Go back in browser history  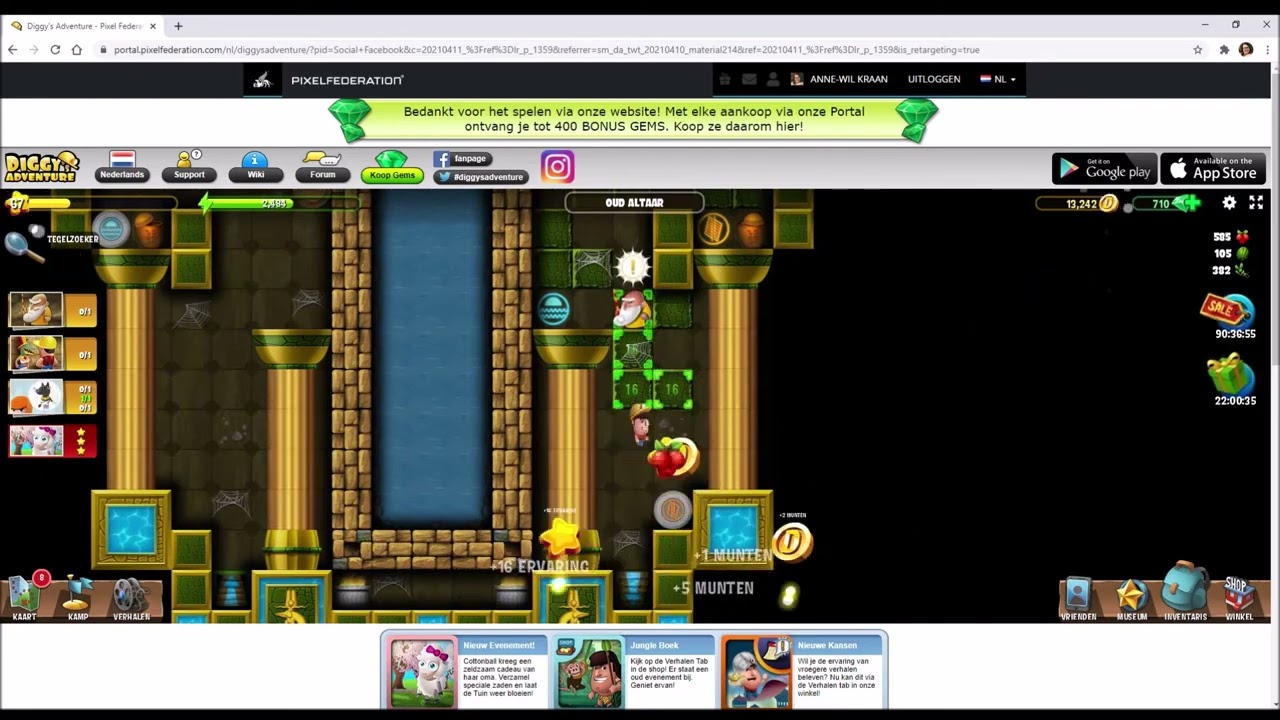tap(12, 49)
